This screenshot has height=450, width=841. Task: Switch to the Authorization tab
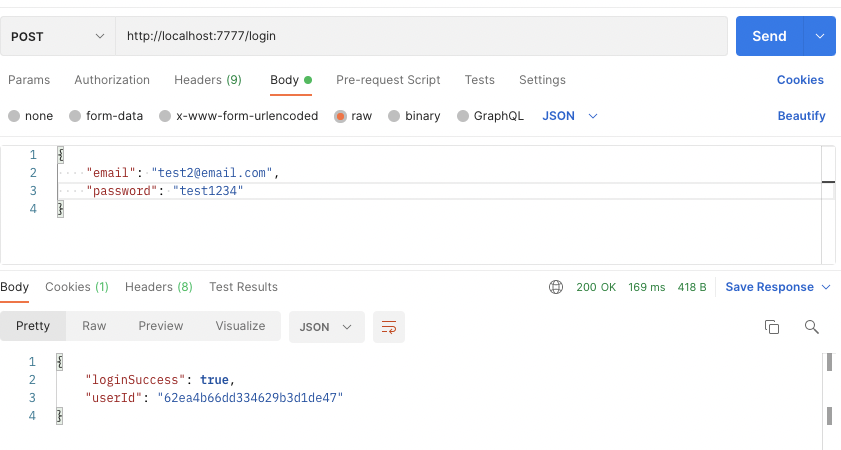pyautogui.click(x=112, y=80)
